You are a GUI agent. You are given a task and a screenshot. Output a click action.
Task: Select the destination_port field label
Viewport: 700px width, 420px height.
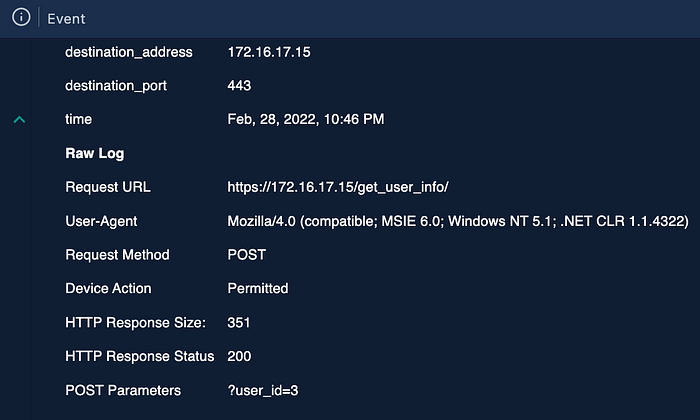click(116, 86)
